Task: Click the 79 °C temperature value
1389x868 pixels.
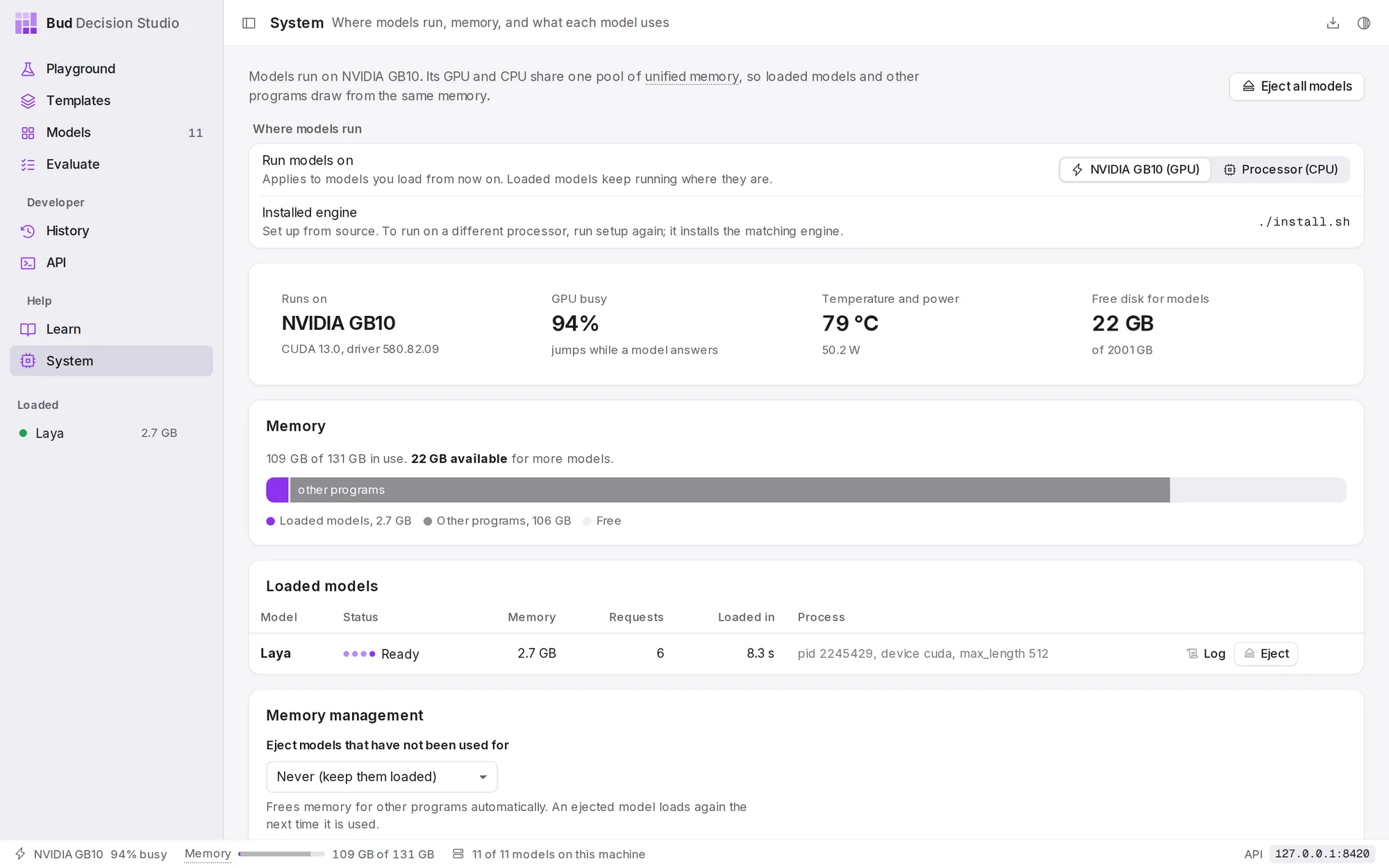Action: (850, 324)
